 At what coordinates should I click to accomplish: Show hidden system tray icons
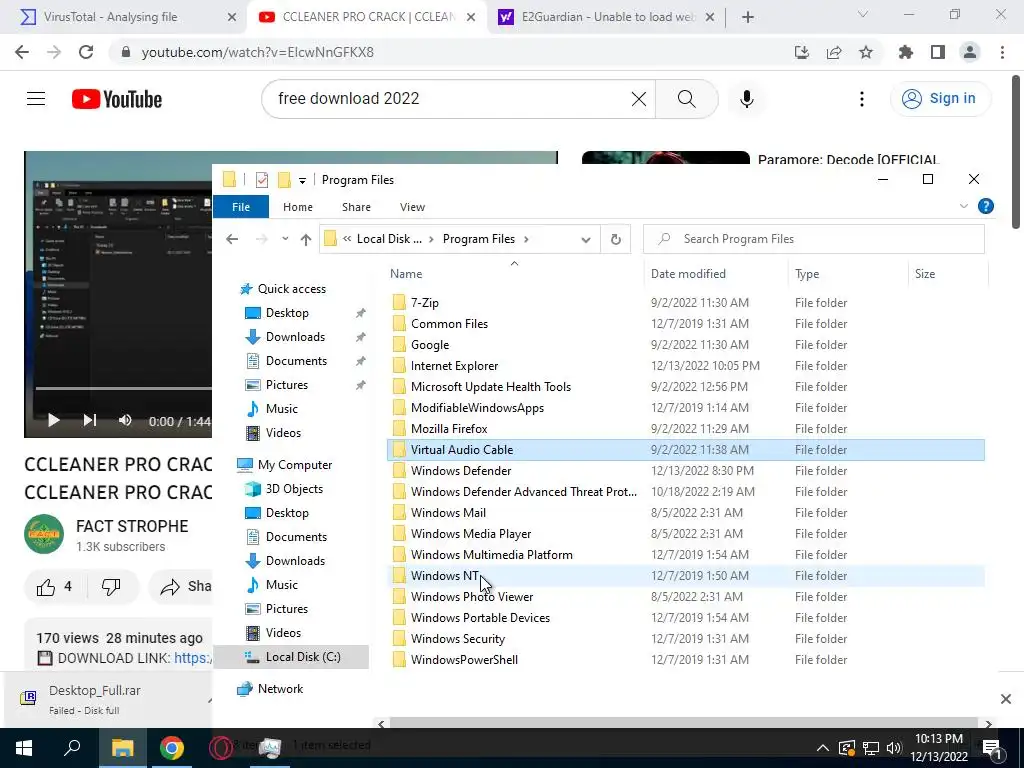[x=823, y=748]
